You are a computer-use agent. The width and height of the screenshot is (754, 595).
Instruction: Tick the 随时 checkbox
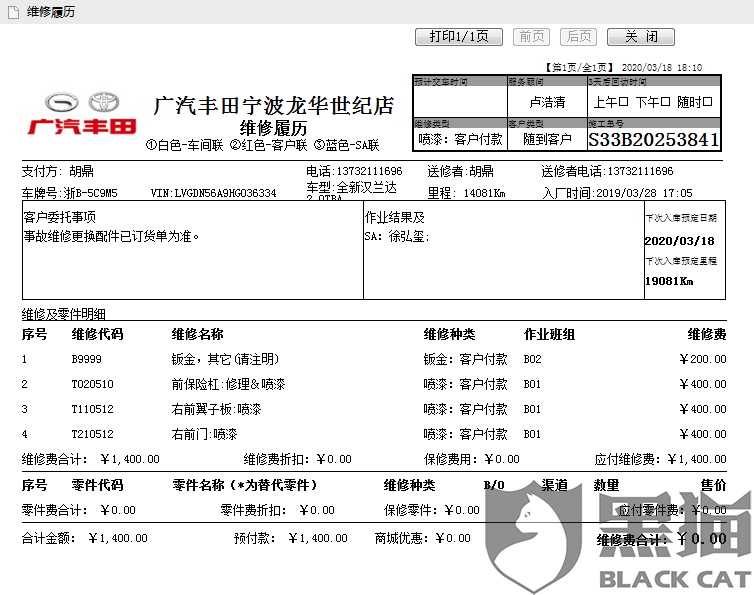click(x=707, y=102)
